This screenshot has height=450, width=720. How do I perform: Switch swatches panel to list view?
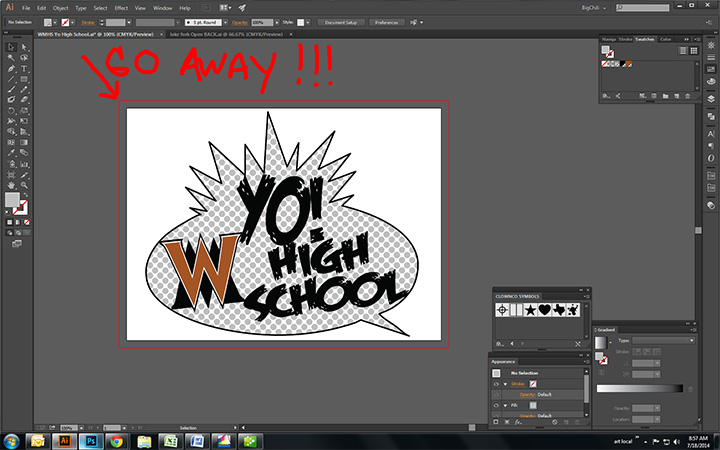point(683,51)
